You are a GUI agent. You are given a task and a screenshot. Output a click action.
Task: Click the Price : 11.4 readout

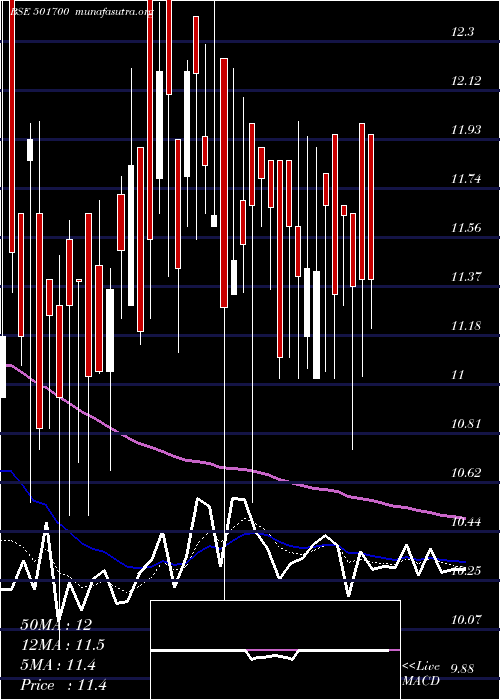(63, 685)
